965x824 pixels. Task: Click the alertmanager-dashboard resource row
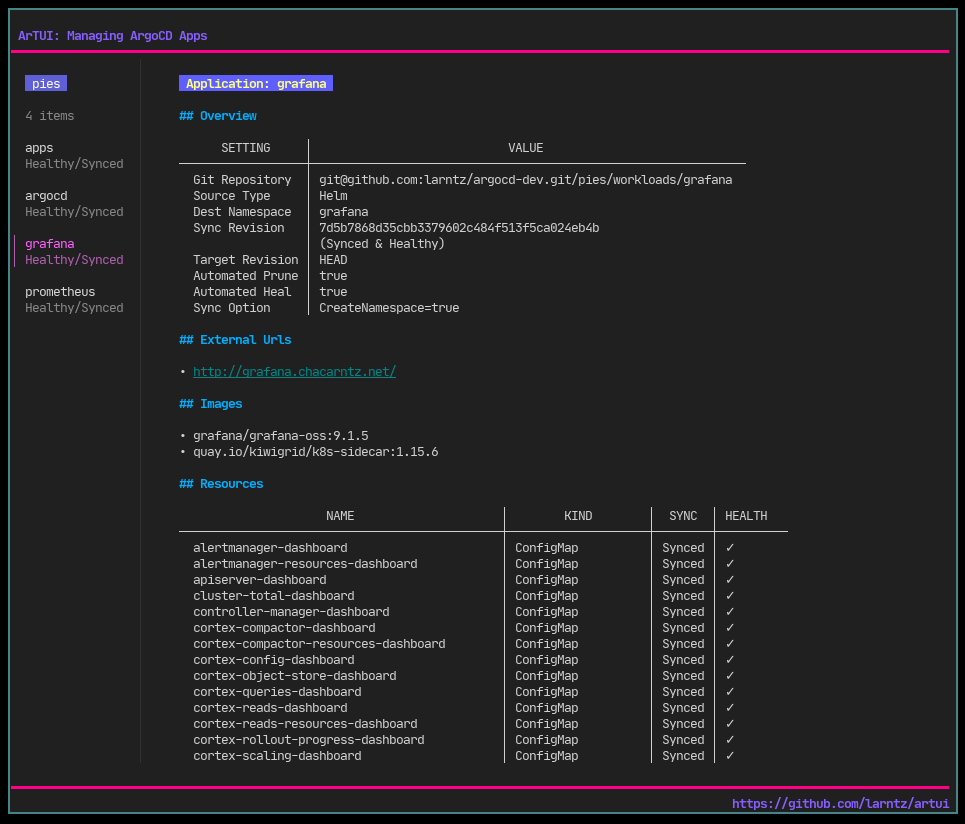click(483, 548)
